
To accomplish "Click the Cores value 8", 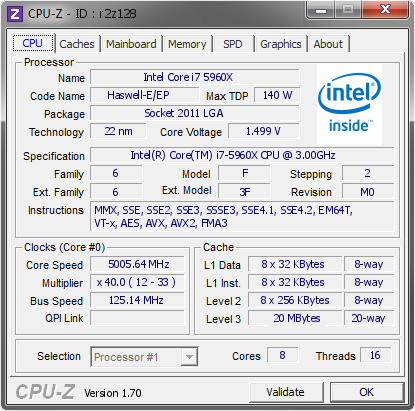I will 283,355.
